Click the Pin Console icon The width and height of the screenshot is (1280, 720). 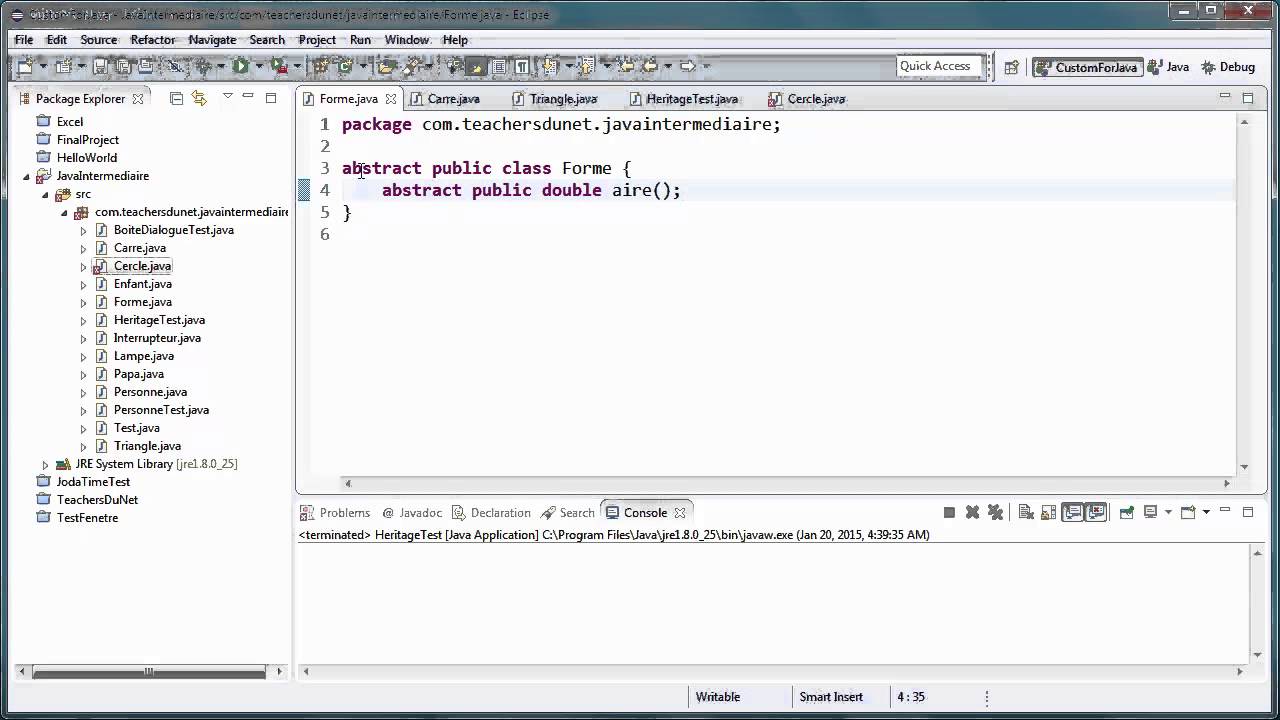coord(1127,512)
